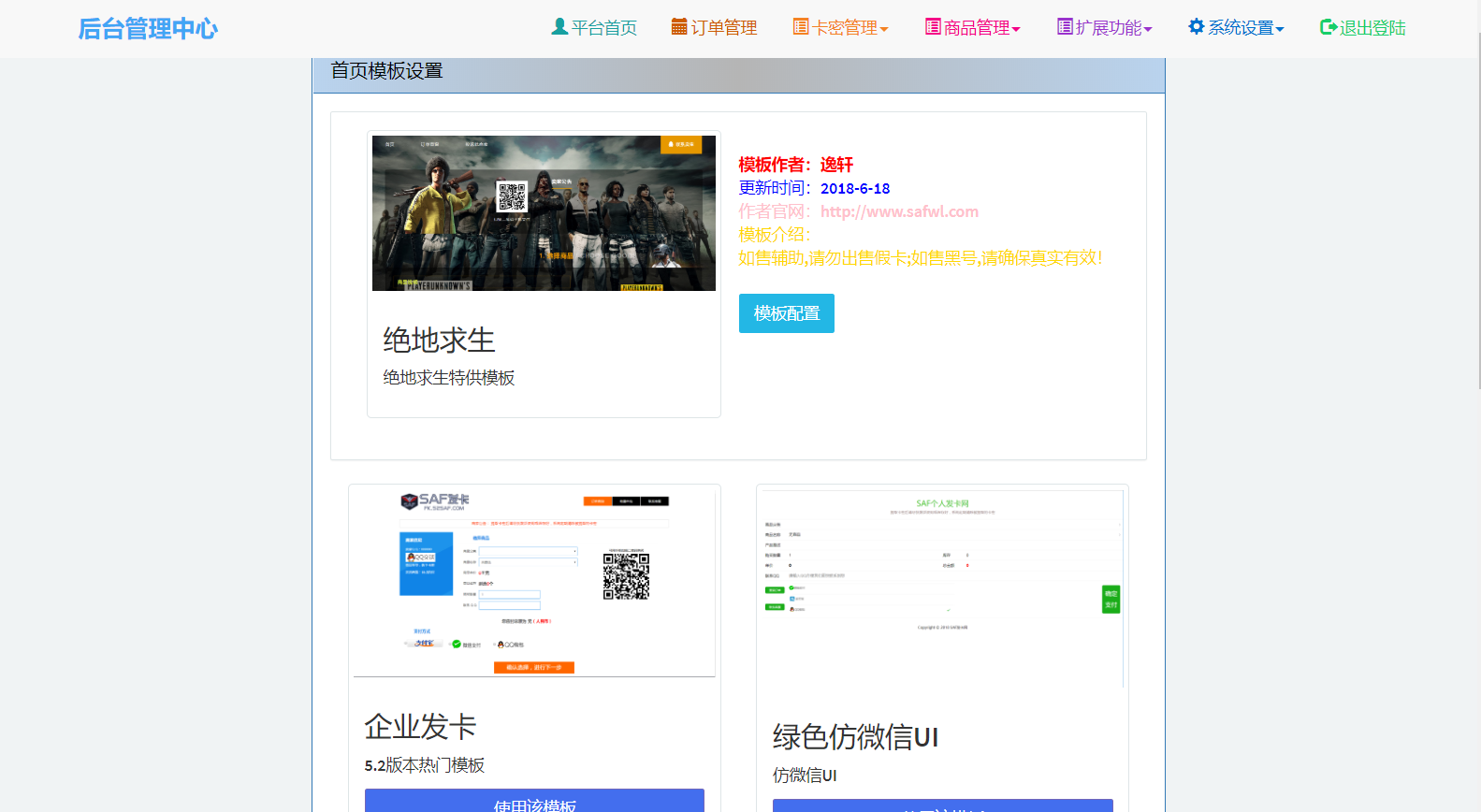This screenshot has height=812, width=1481.
Task: Expand the 商品管理 dropdown caret
Action: pyautogui.click(x=1016, y=30)
